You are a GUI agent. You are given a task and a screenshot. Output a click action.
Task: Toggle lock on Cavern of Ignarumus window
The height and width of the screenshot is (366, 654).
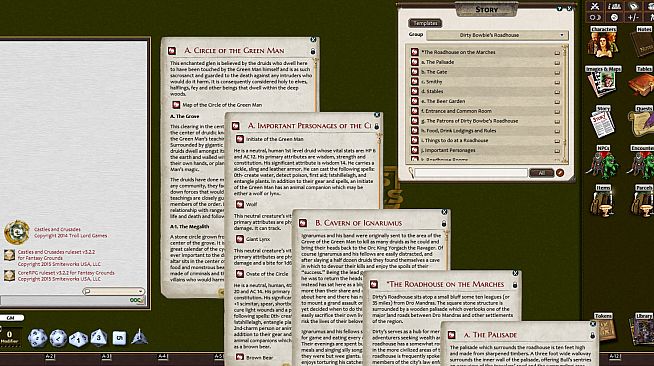coord(444,224)
